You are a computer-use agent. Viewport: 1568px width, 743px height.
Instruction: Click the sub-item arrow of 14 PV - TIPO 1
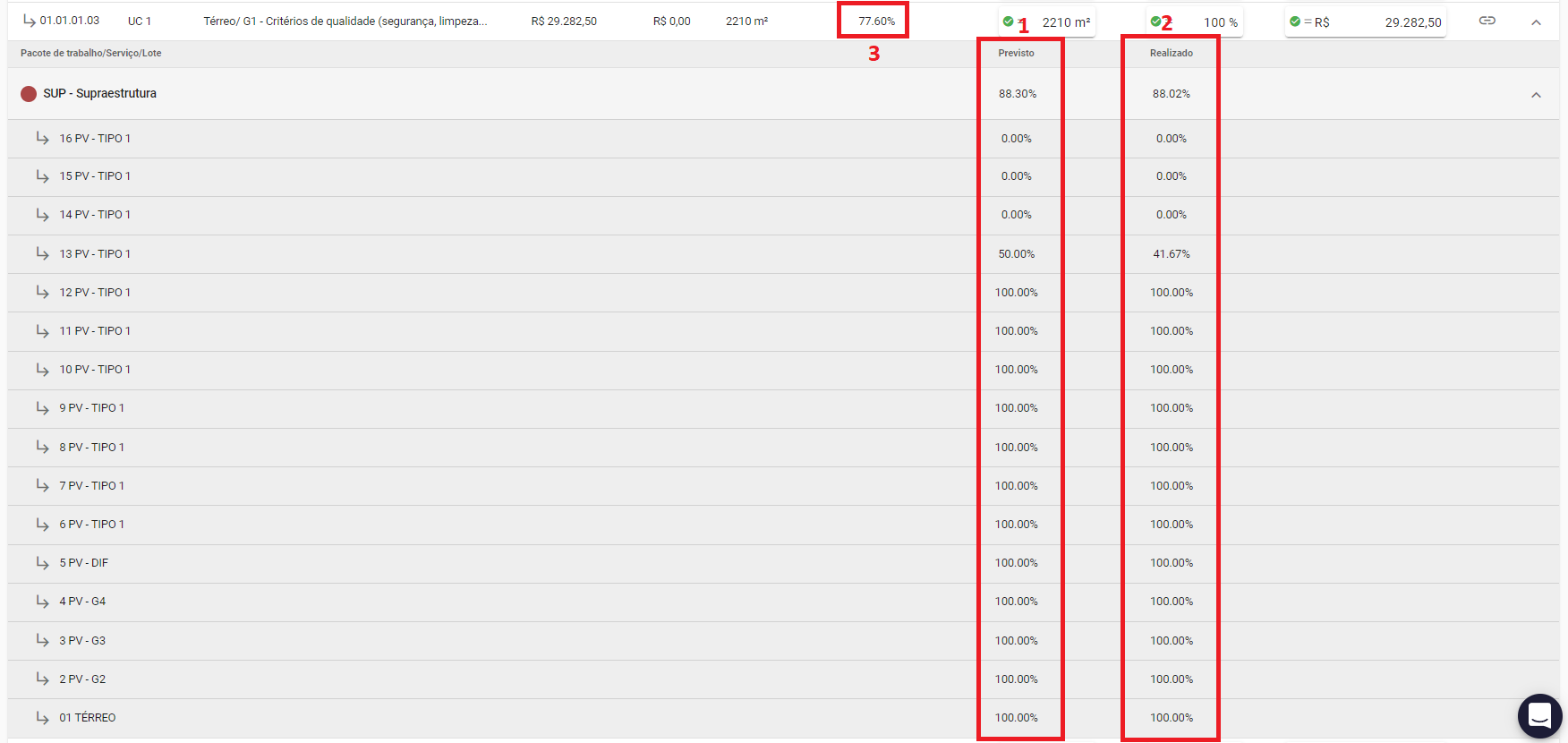click(42, 214)
